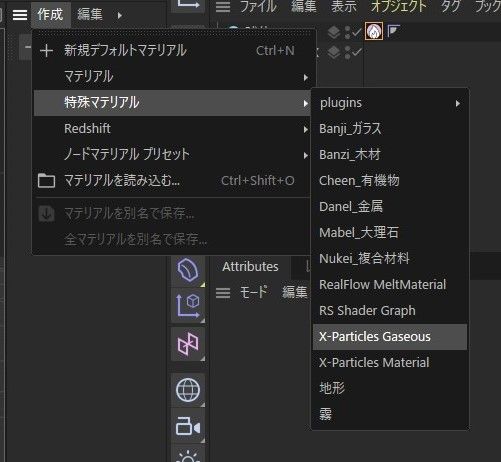Click the bend deformer toolbar icon
Screen dimensions: 501x462
188,270
